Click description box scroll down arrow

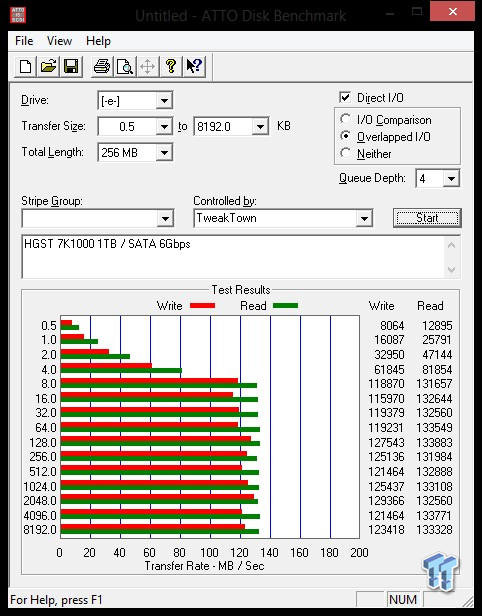pos(451,270)
